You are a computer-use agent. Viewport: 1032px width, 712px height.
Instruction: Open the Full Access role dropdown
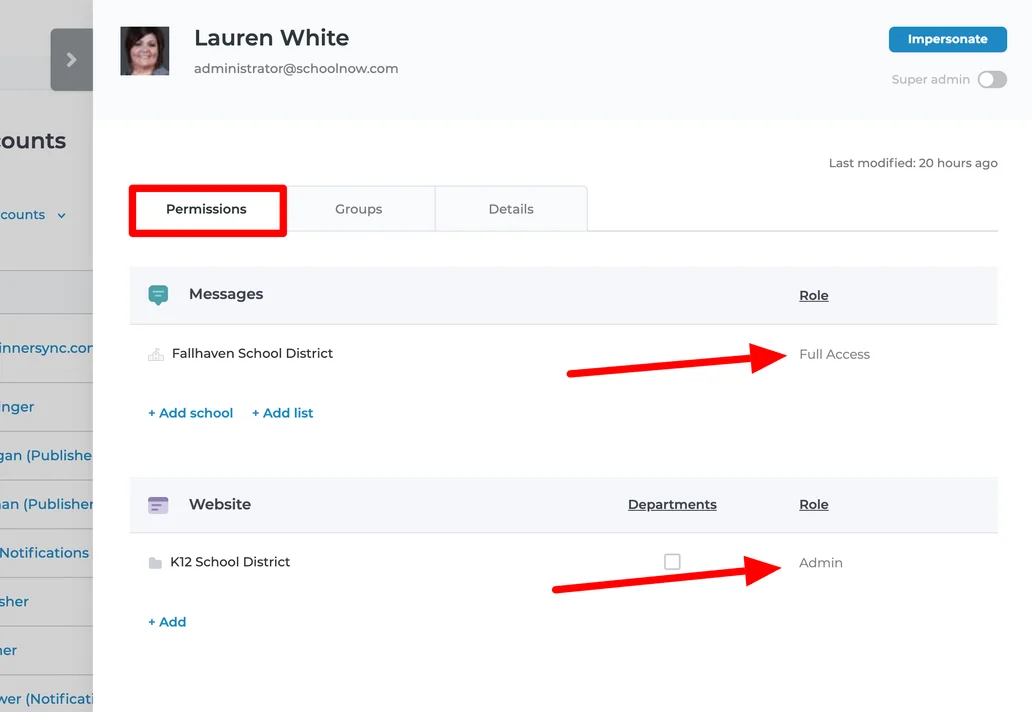(834, 354)
